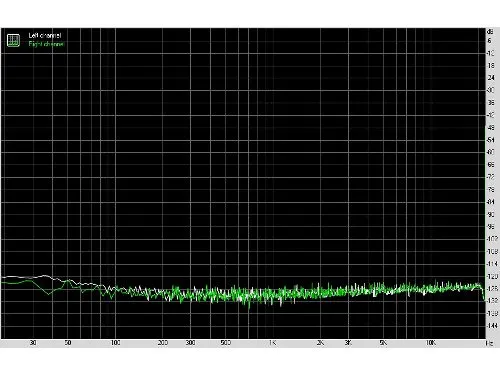
Task: Select the Left channel legend label
Action: pyautogui.click(x=45, y=35)
